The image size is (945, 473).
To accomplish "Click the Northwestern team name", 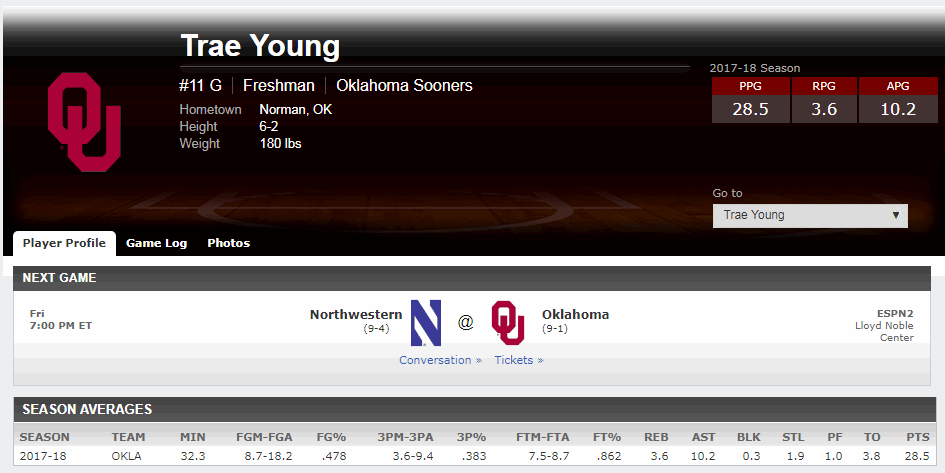I will [356, 314].
